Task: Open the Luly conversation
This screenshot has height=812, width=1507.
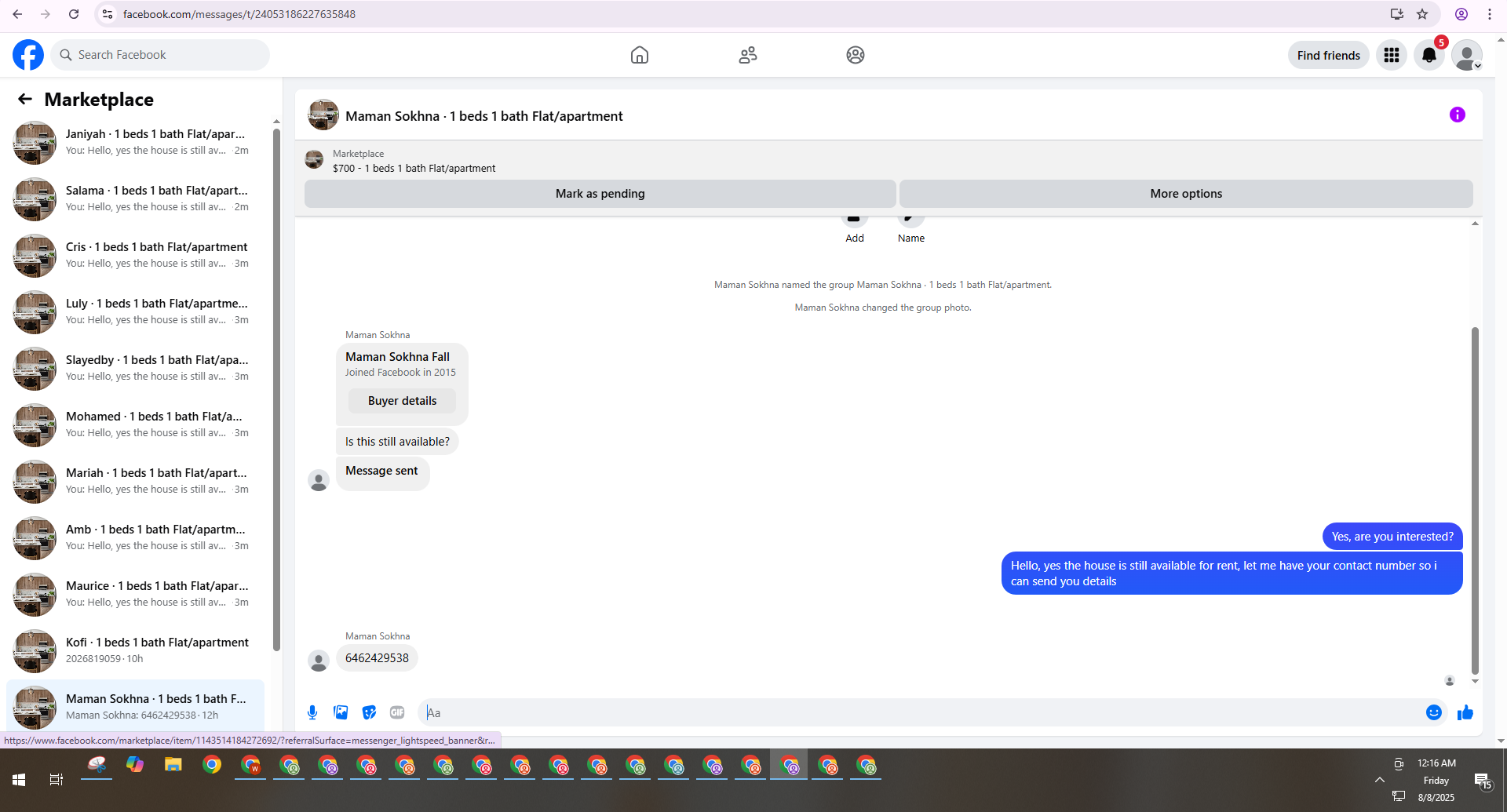Action: (x=135, y=311)
